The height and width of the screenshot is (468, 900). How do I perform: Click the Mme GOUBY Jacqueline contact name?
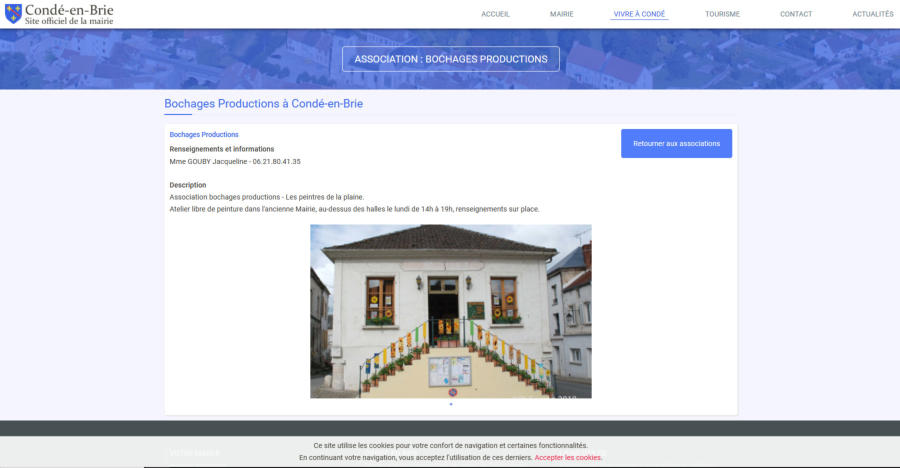208,161
